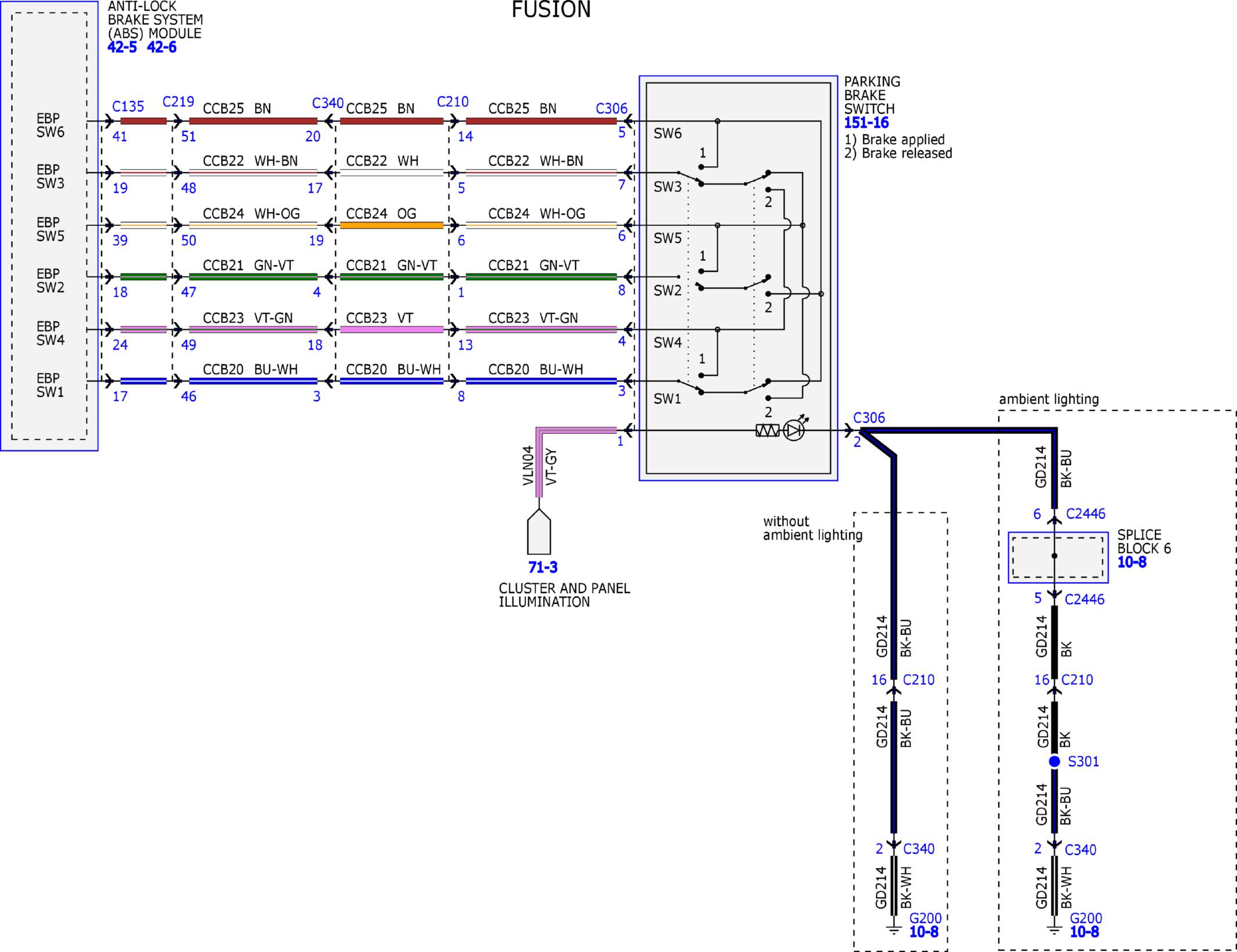
Task: Select the C2446 connector label at pin 5
Action: (x=1084, y=599)
